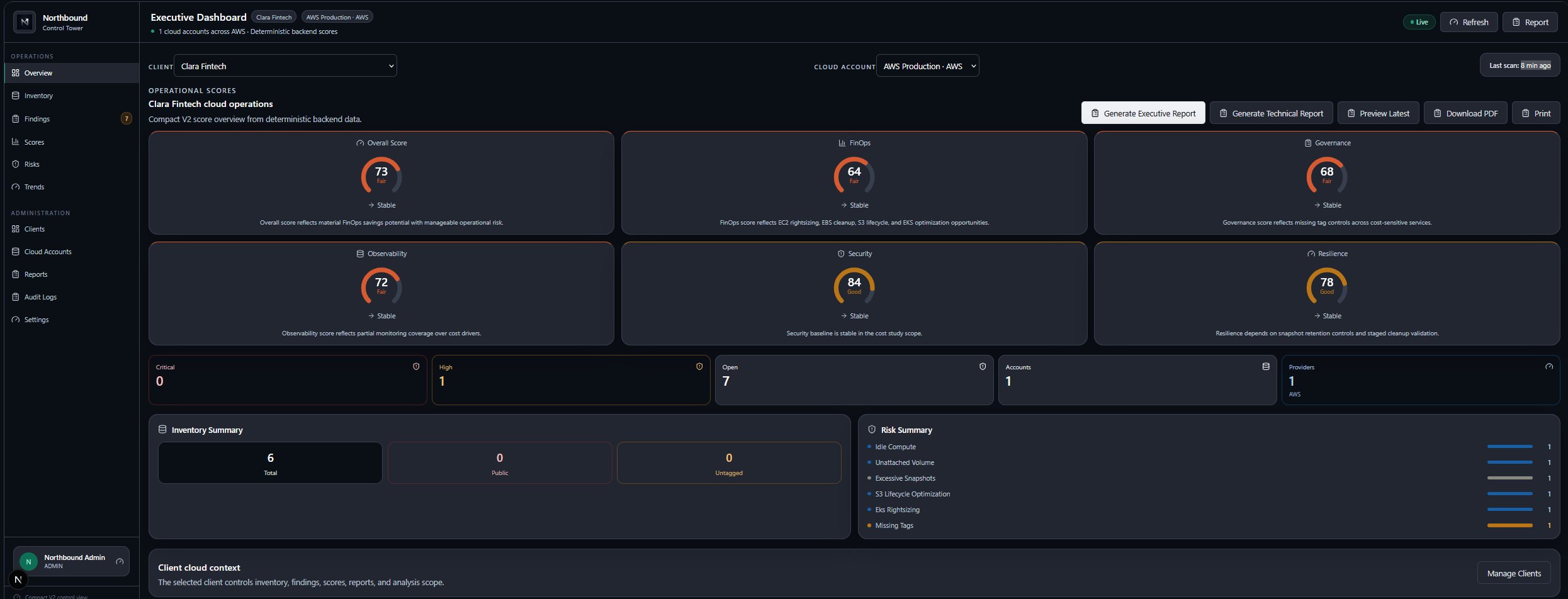Click the Audit Logs clipboard icon
The height and width of the screenshot is (599, 1568).
point(16,297)
